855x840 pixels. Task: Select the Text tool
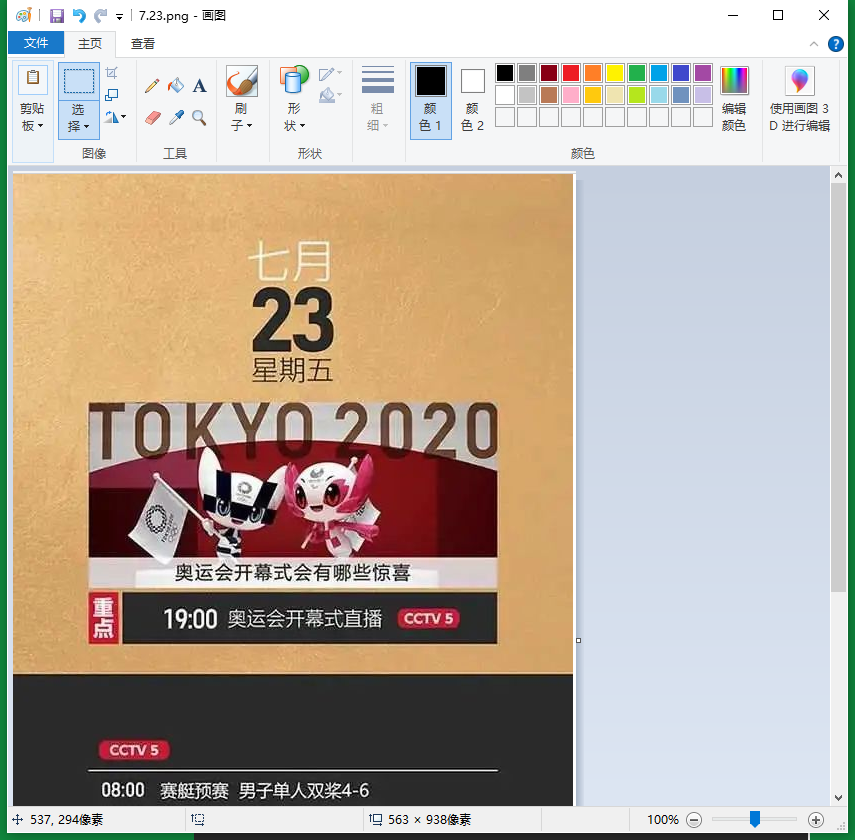point(200,86)
